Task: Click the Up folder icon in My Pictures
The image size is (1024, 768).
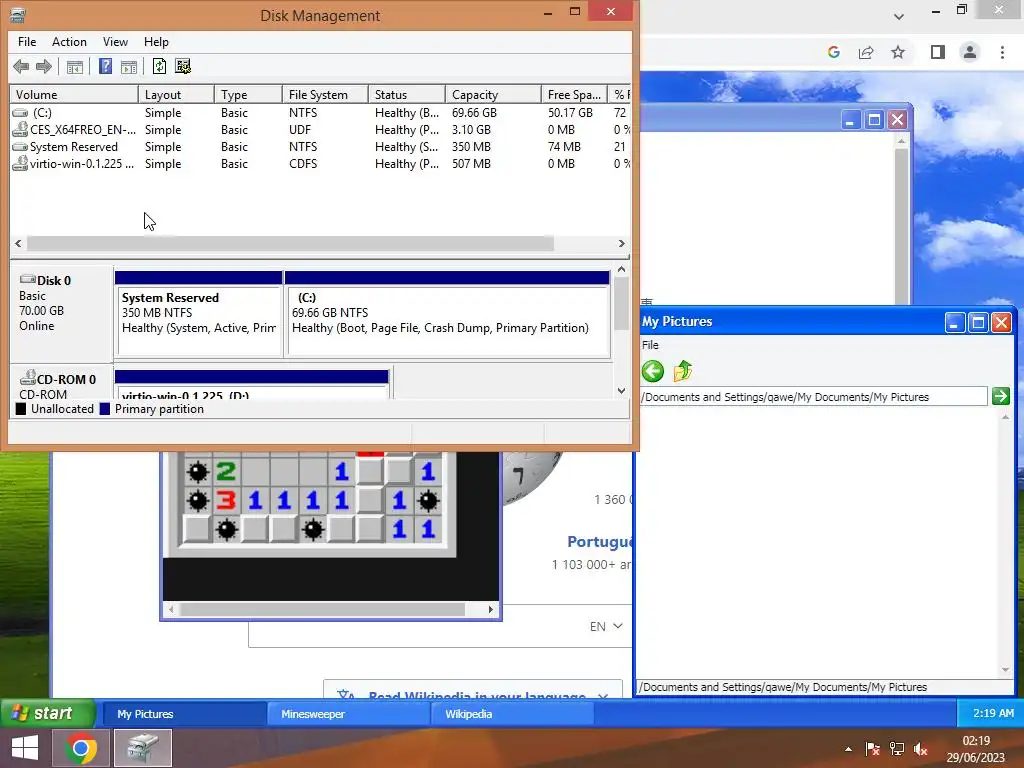Action: pos(682,371)
